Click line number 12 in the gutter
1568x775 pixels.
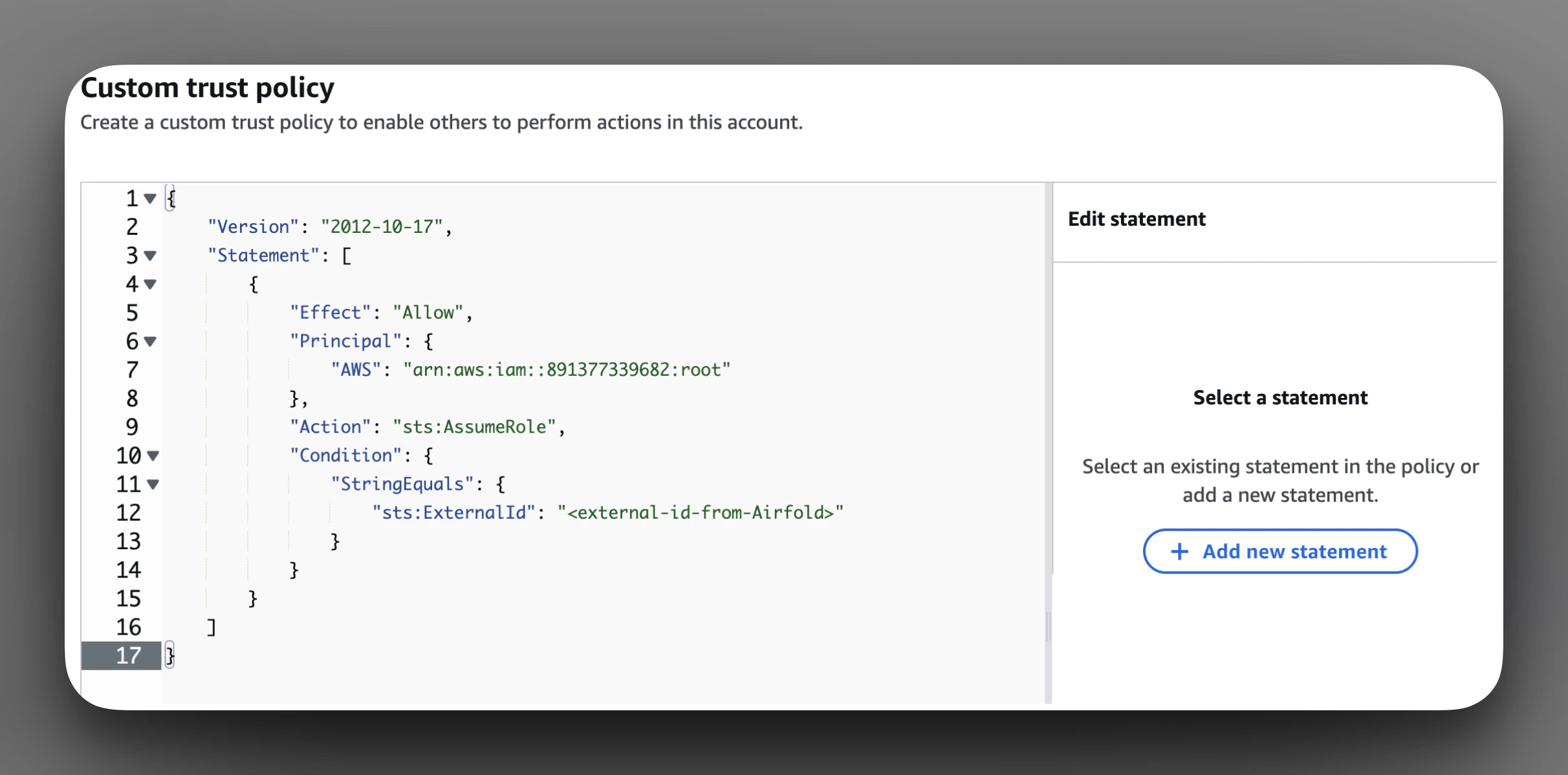128,512
